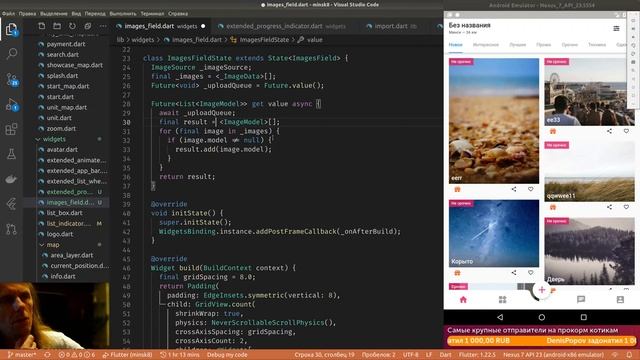This screenshot has height=360, width=640.
Task: Select the Лучшее tab in the app
Action: [x=518, y=45]
